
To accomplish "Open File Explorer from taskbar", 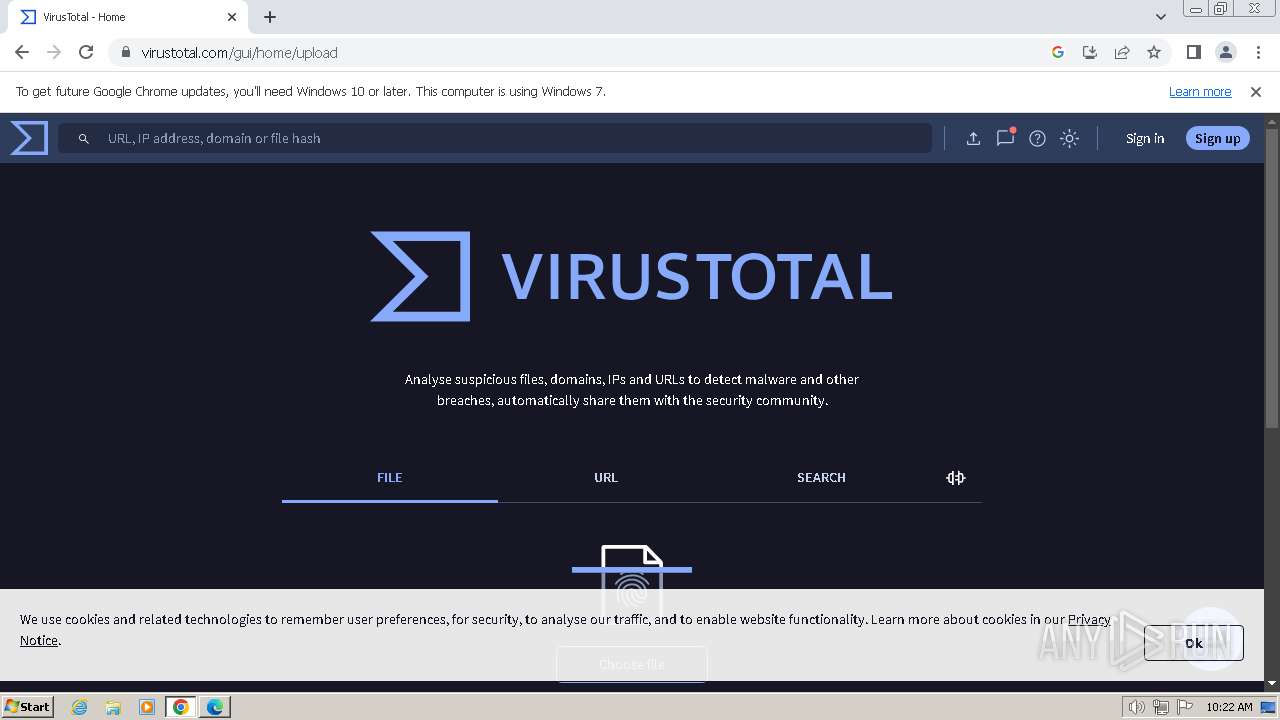I will [113, 707].
